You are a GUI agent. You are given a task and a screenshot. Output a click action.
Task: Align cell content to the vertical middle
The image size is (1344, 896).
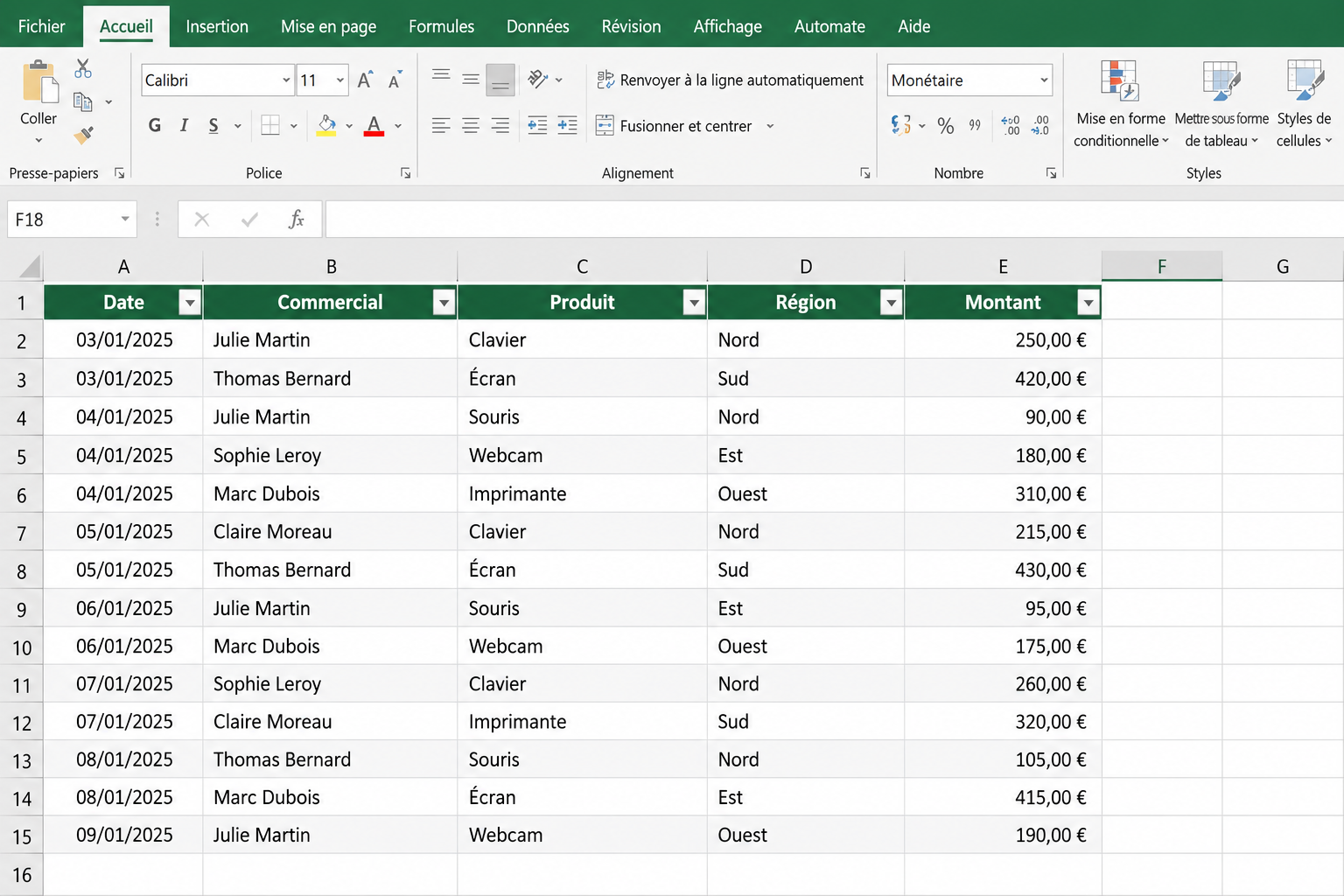[x=471, y=80]
